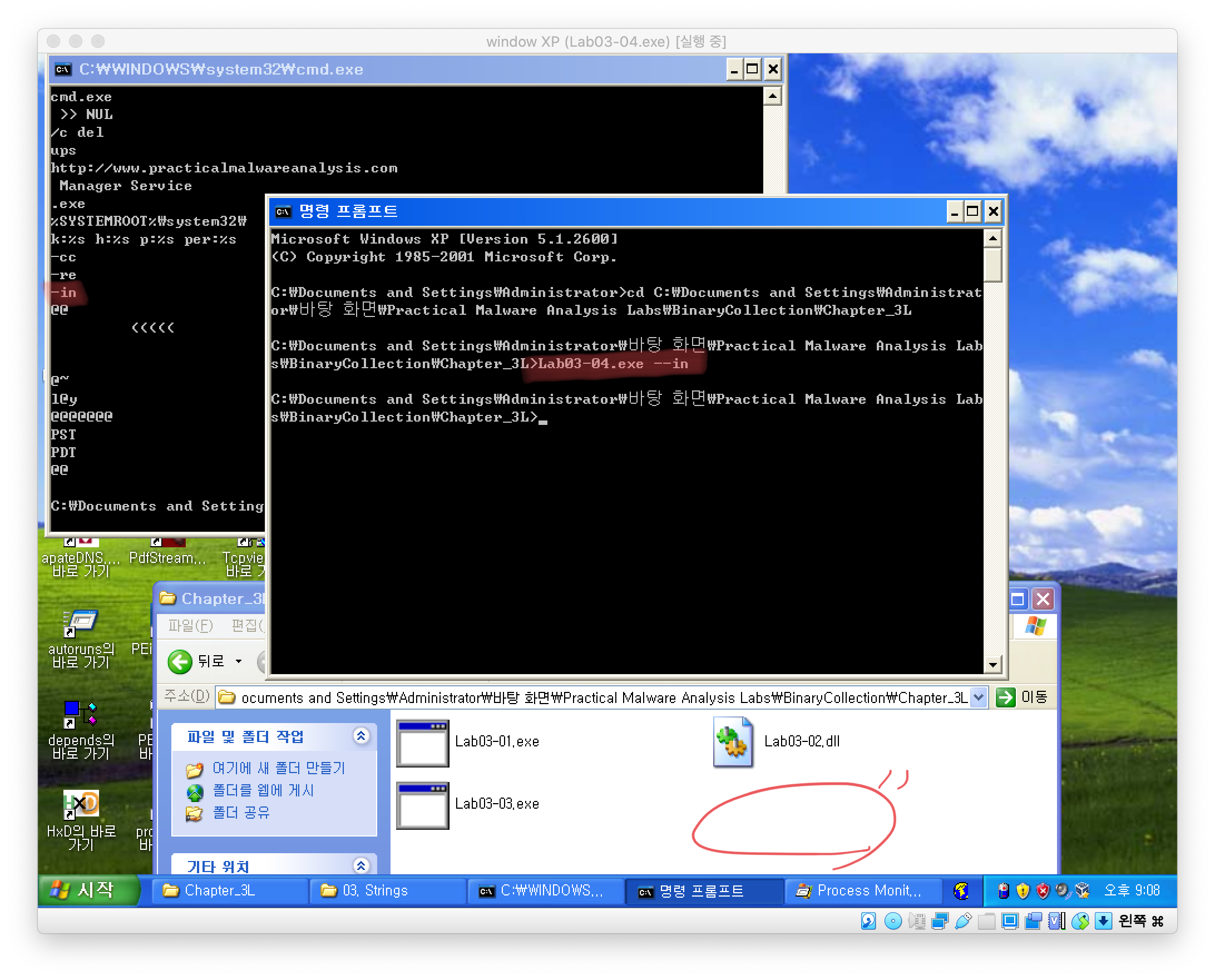Switch to Chapter_3L taskbar button
The image size is (1215, 980).
click(x=230, y=891)
